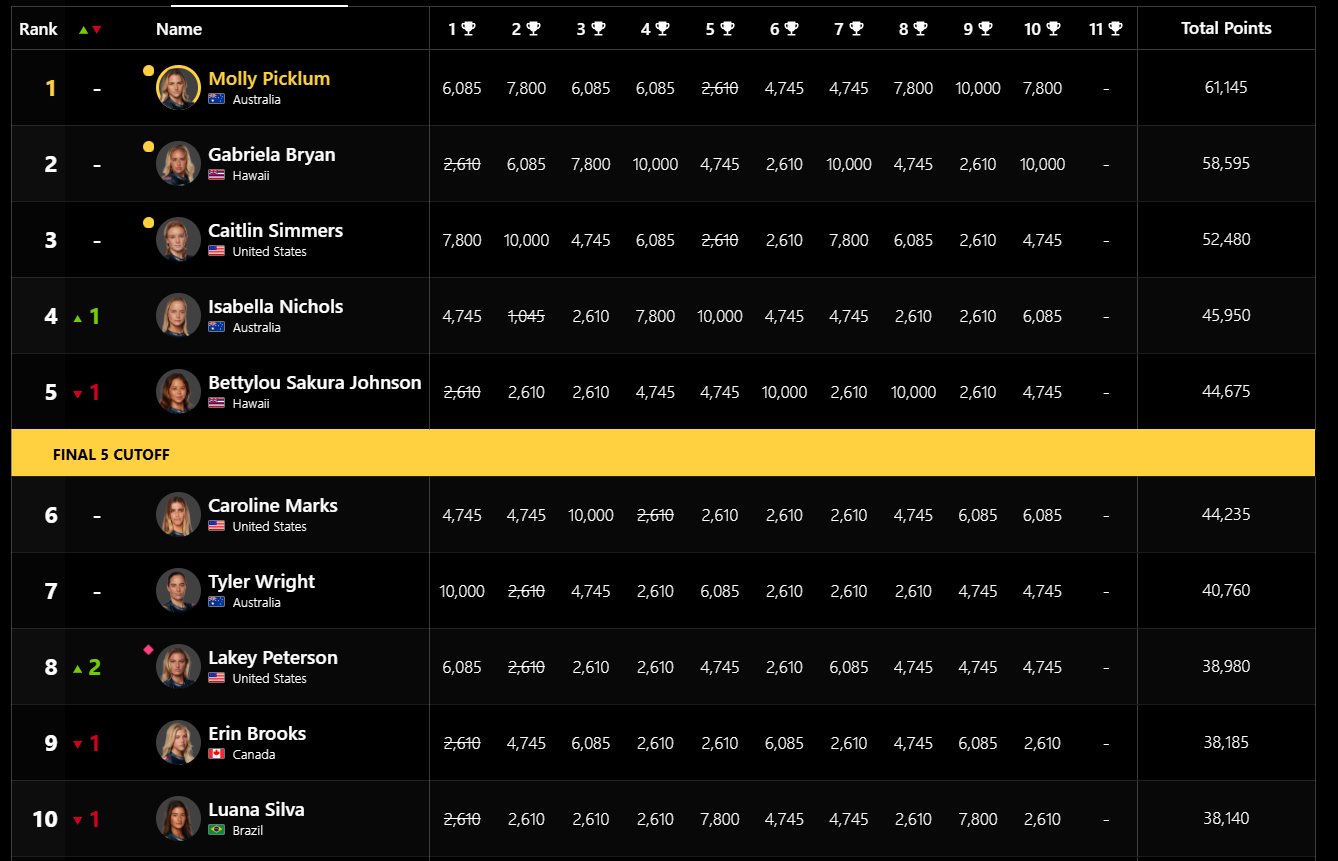The image size is (1338, 861).
Task: Sort by the Rank column header
Action: coord(38,29)
